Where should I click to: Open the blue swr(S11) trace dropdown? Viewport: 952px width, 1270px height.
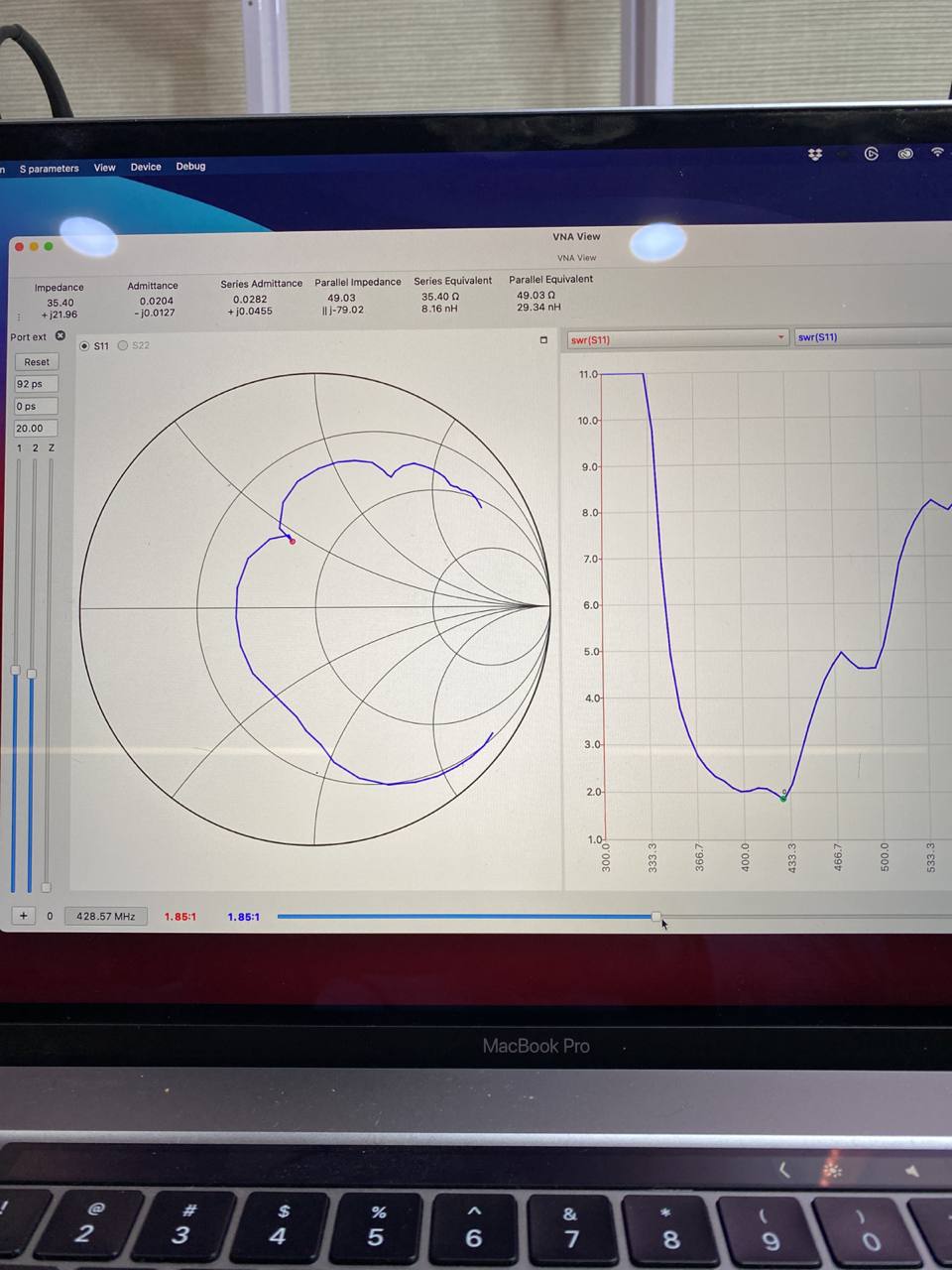(x=873, y=337)
